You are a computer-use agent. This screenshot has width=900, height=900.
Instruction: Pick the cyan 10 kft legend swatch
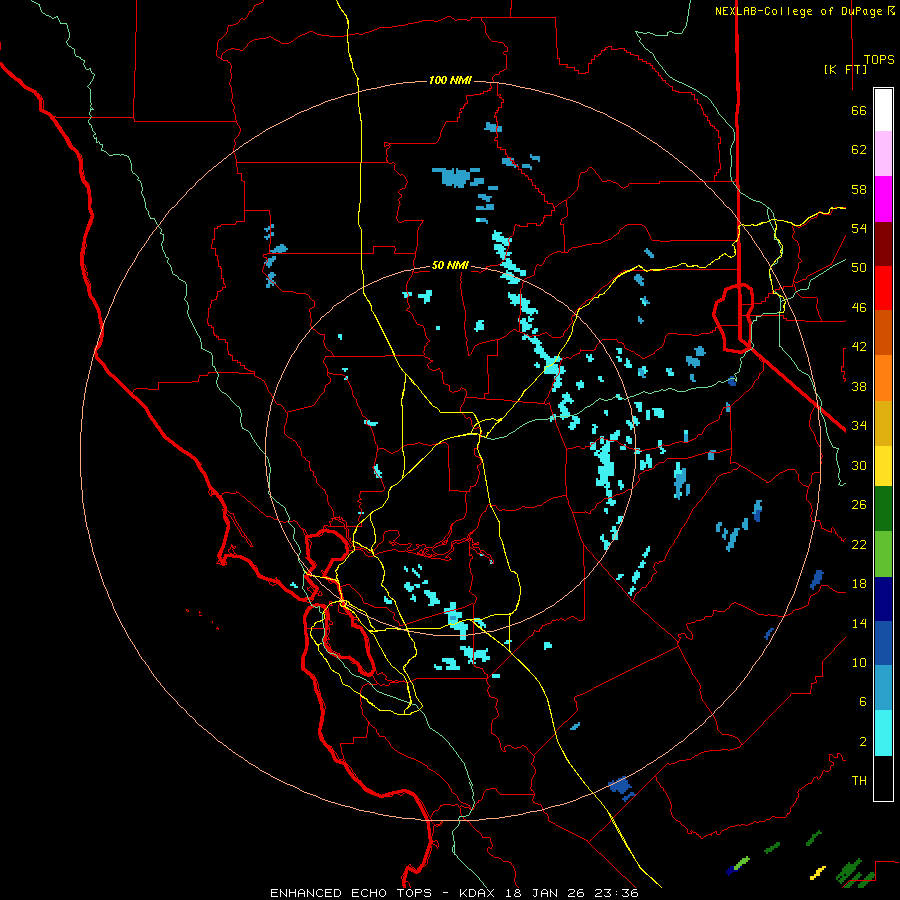point(883,732)
